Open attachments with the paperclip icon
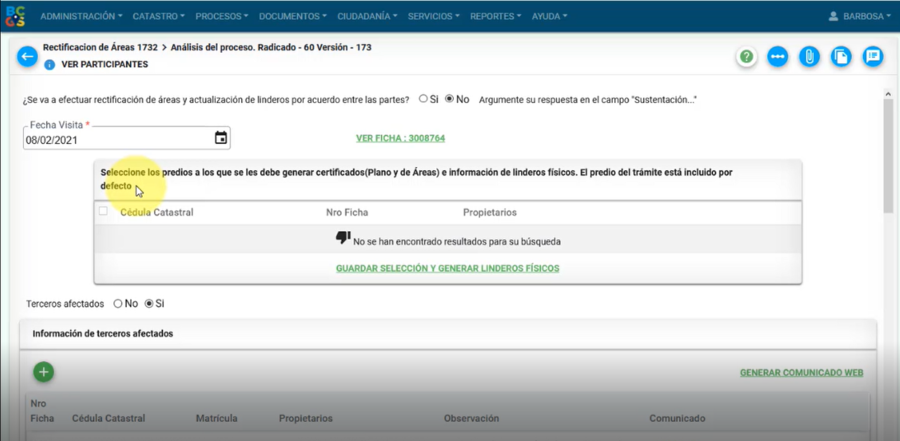The width and height of the screenshot is (900, 441). pyautogui.click(x=809, y=57)
